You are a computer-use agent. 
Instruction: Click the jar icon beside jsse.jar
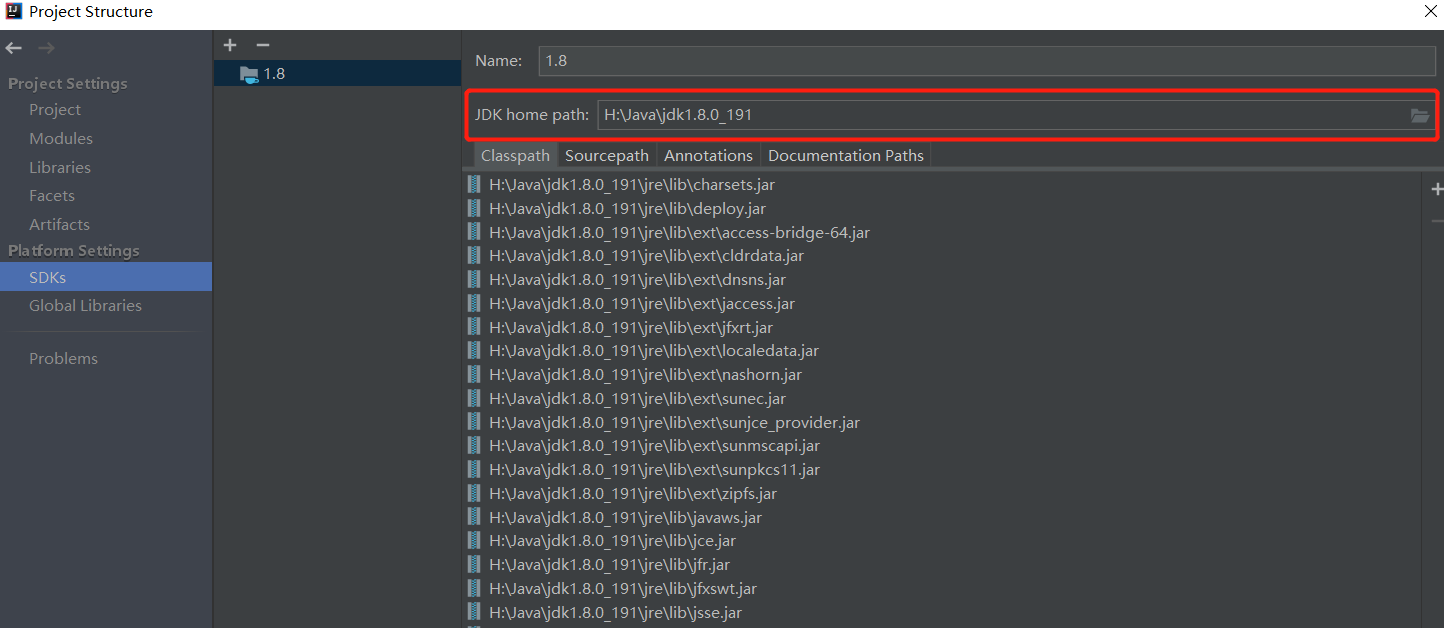(475, 612)
